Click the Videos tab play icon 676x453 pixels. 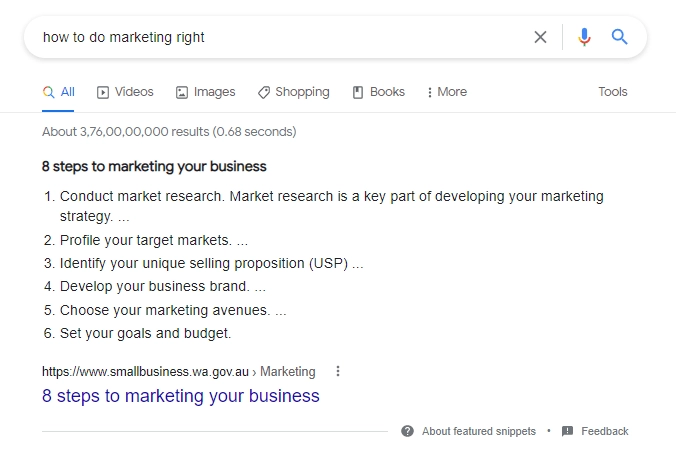point(103,92)
